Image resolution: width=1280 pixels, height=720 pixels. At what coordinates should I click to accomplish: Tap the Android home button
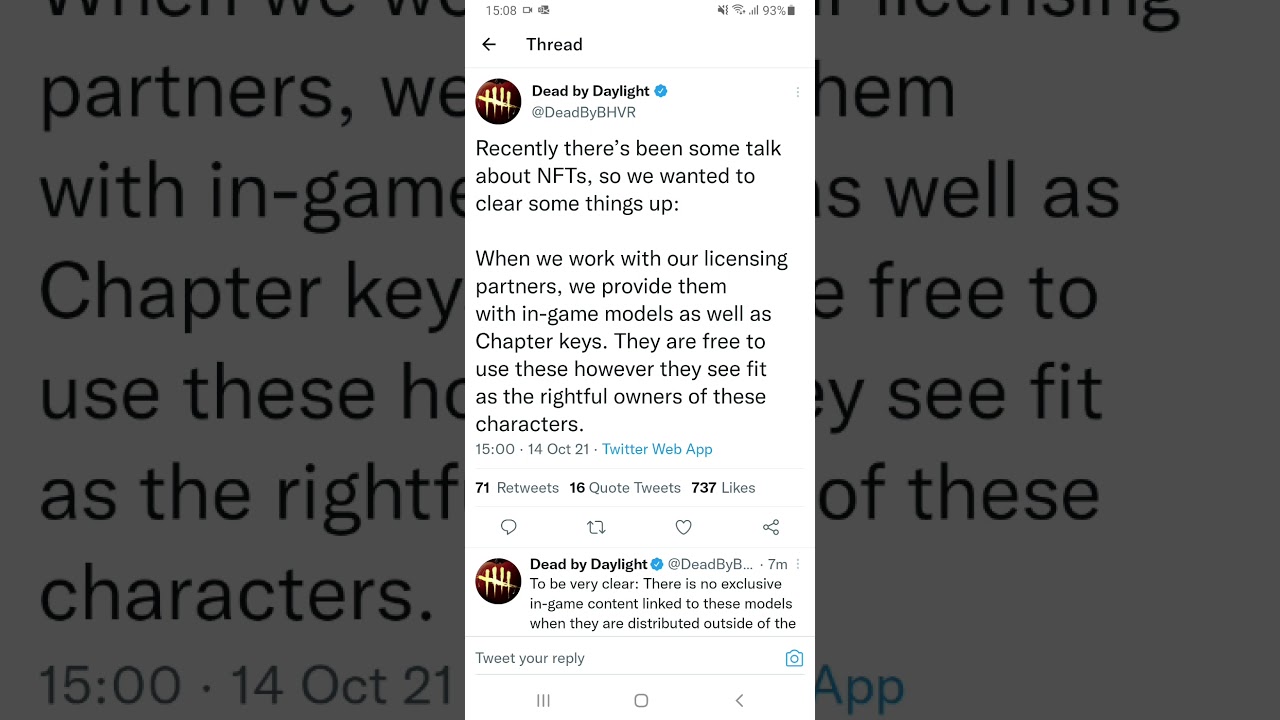click(641, 700)
